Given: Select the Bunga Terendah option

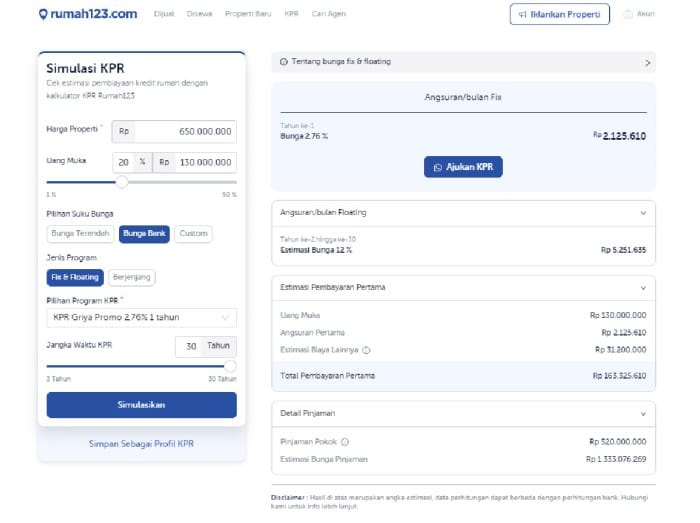Looking at the screenshot, I should click(79, 233).
